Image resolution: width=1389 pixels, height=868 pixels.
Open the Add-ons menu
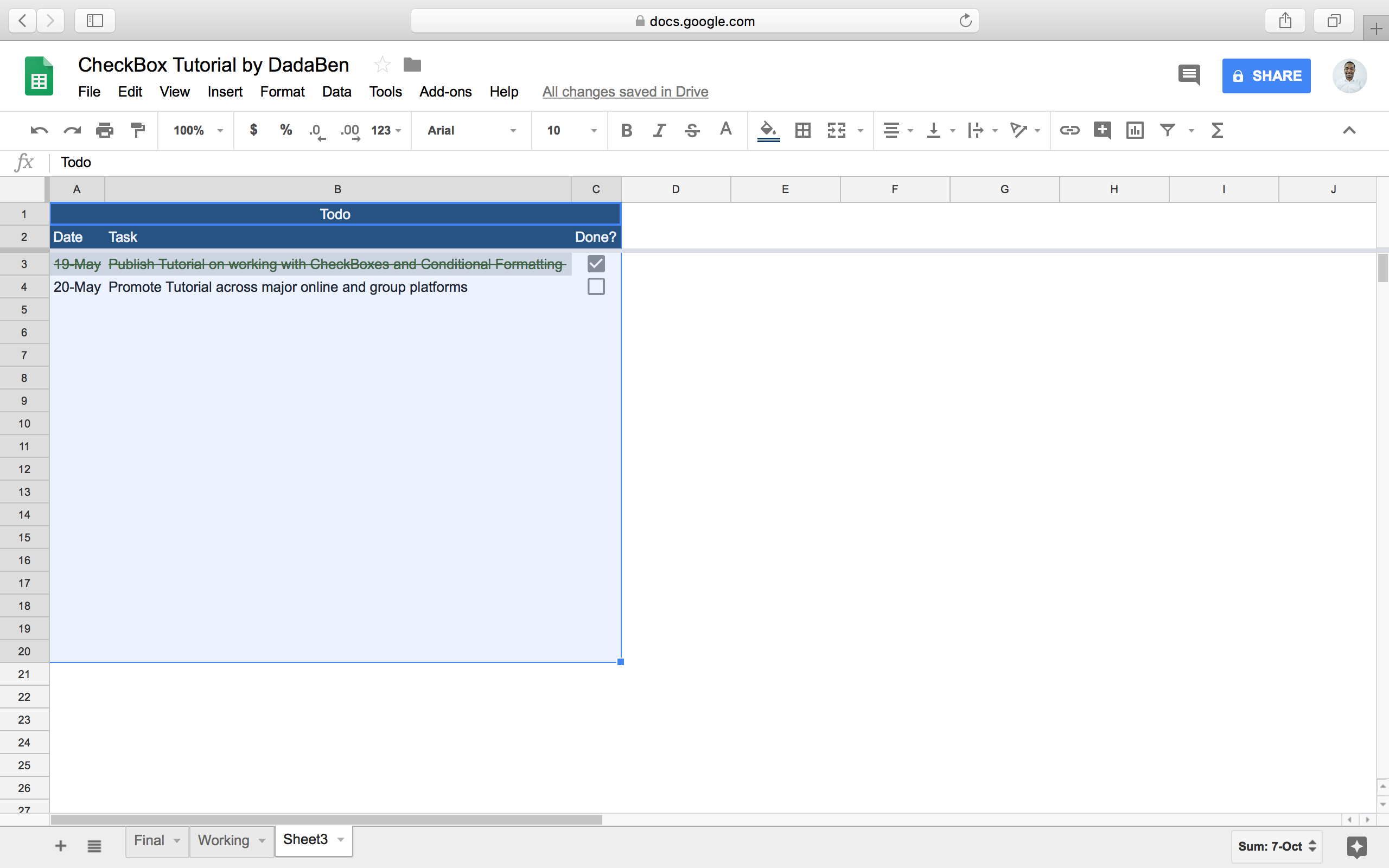(445, 92)
